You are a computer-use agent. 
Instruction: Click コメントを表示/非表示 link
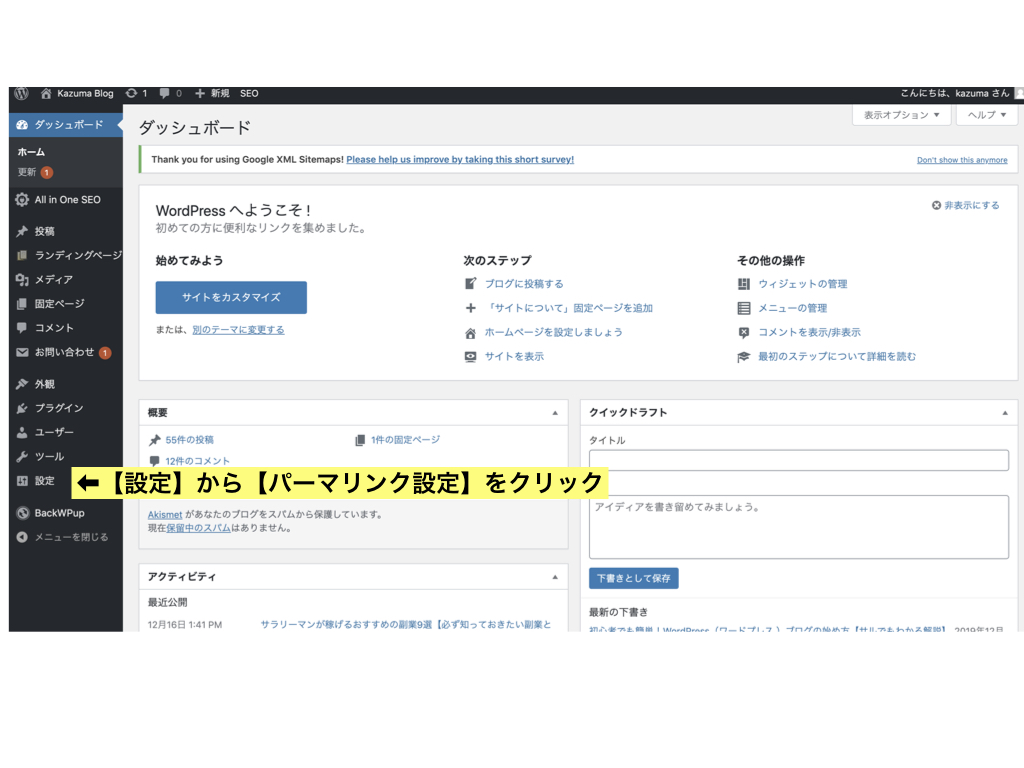point(809,332)
